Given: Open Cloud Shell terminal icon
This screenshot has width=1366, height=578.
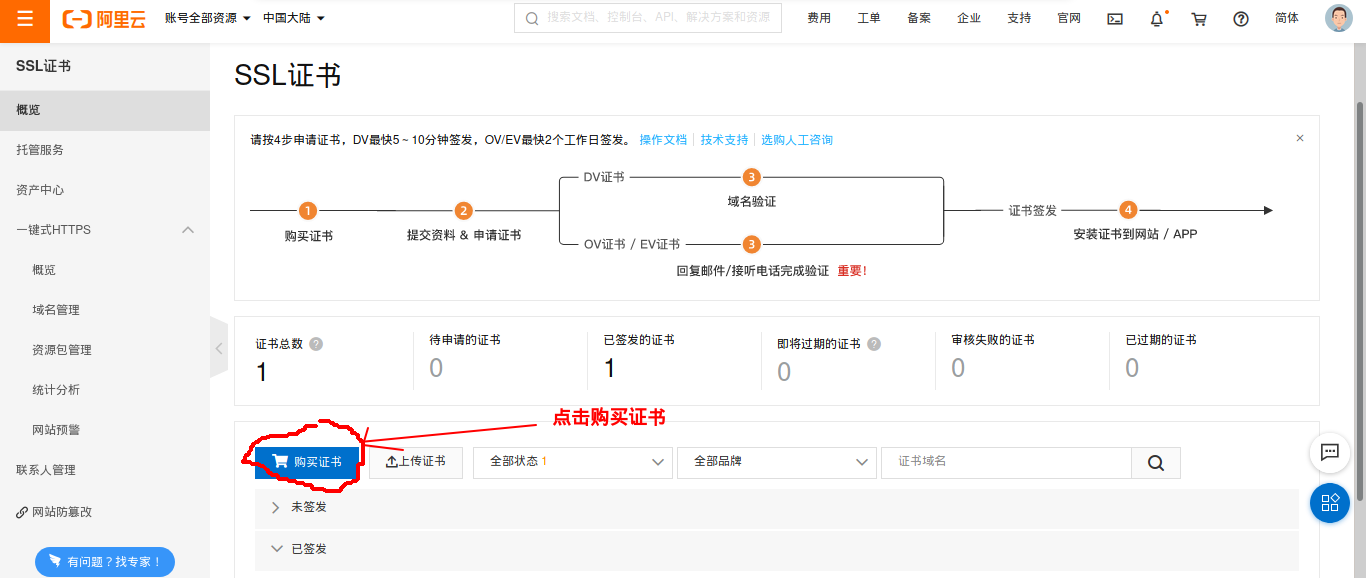Looking at the screenshot, I should point(1115,19).
